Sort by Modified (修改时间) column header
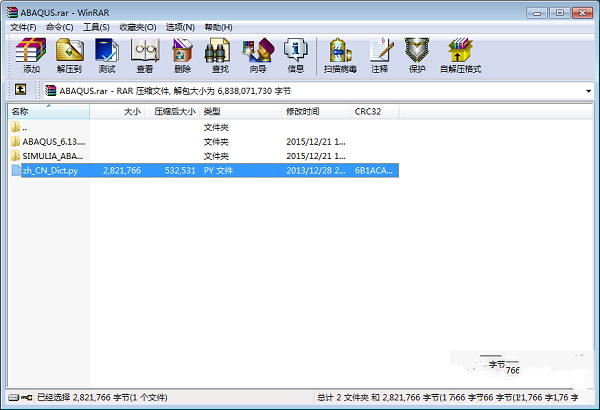This screenshot has width=600, height=410. click(x=316, y=111)
